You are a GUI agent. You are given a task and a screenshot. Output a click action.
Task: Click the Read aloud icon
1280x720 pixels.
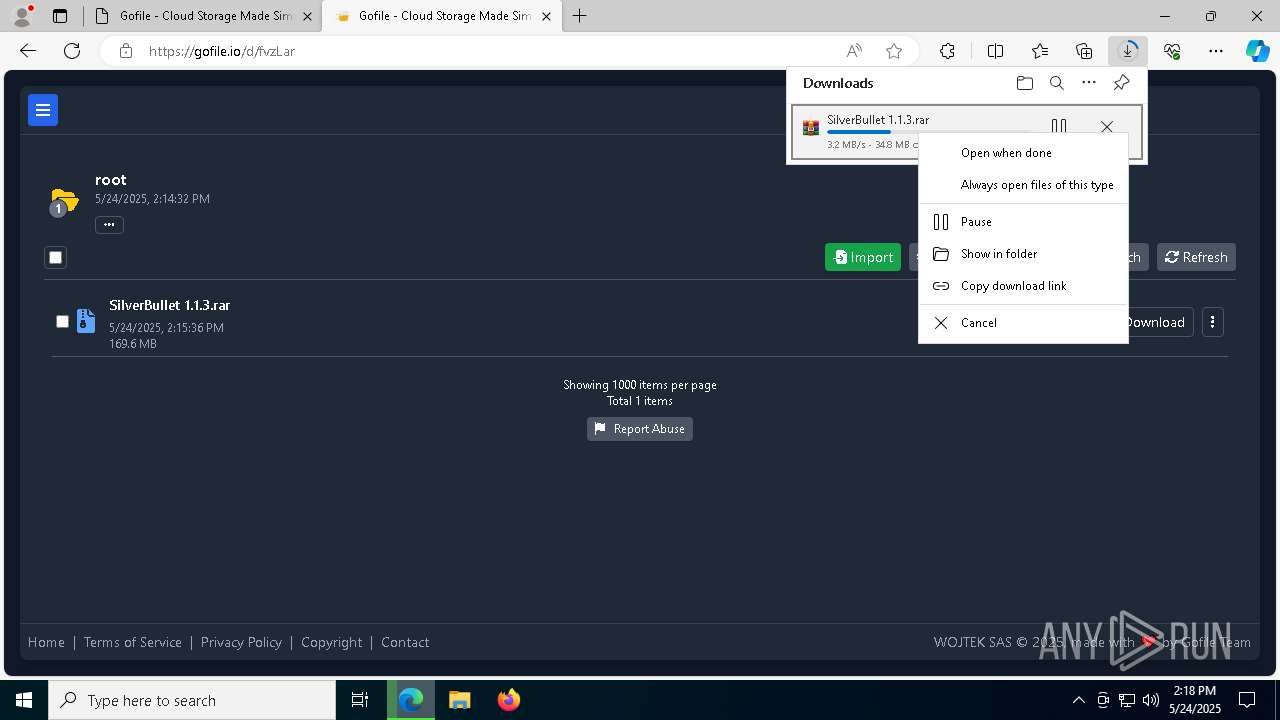(x=854, y=51)
